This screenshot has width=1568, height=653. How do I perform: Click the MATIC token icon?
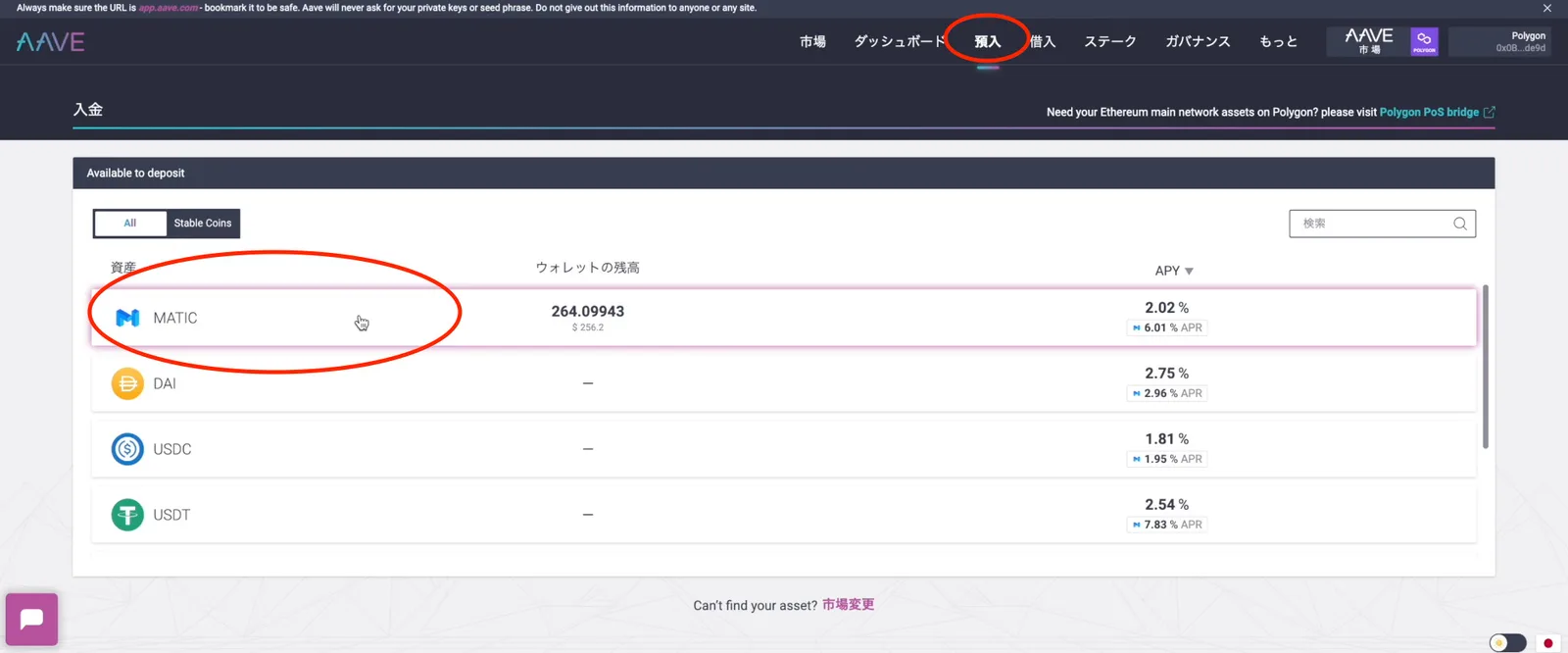pos(127,318)
